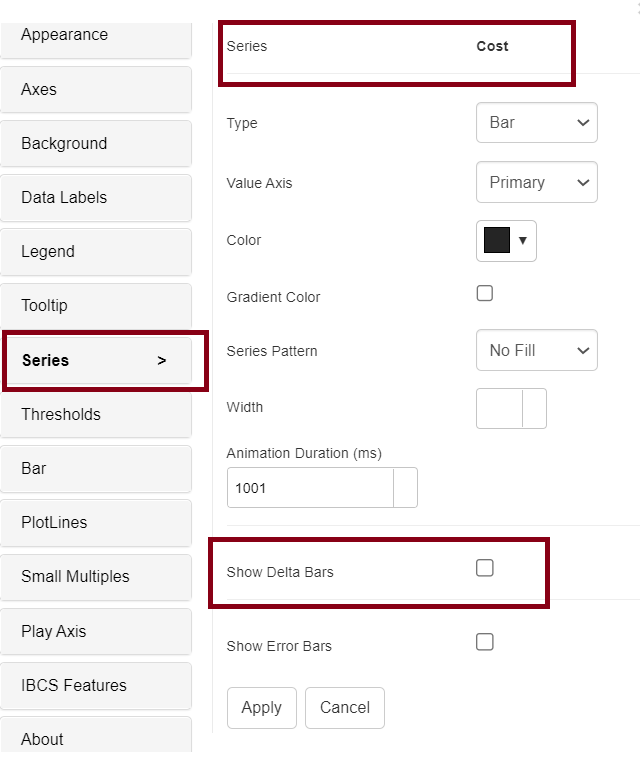Open the Appearance settings tab
This screenshot has height=757, width=640.
point(95,35)
